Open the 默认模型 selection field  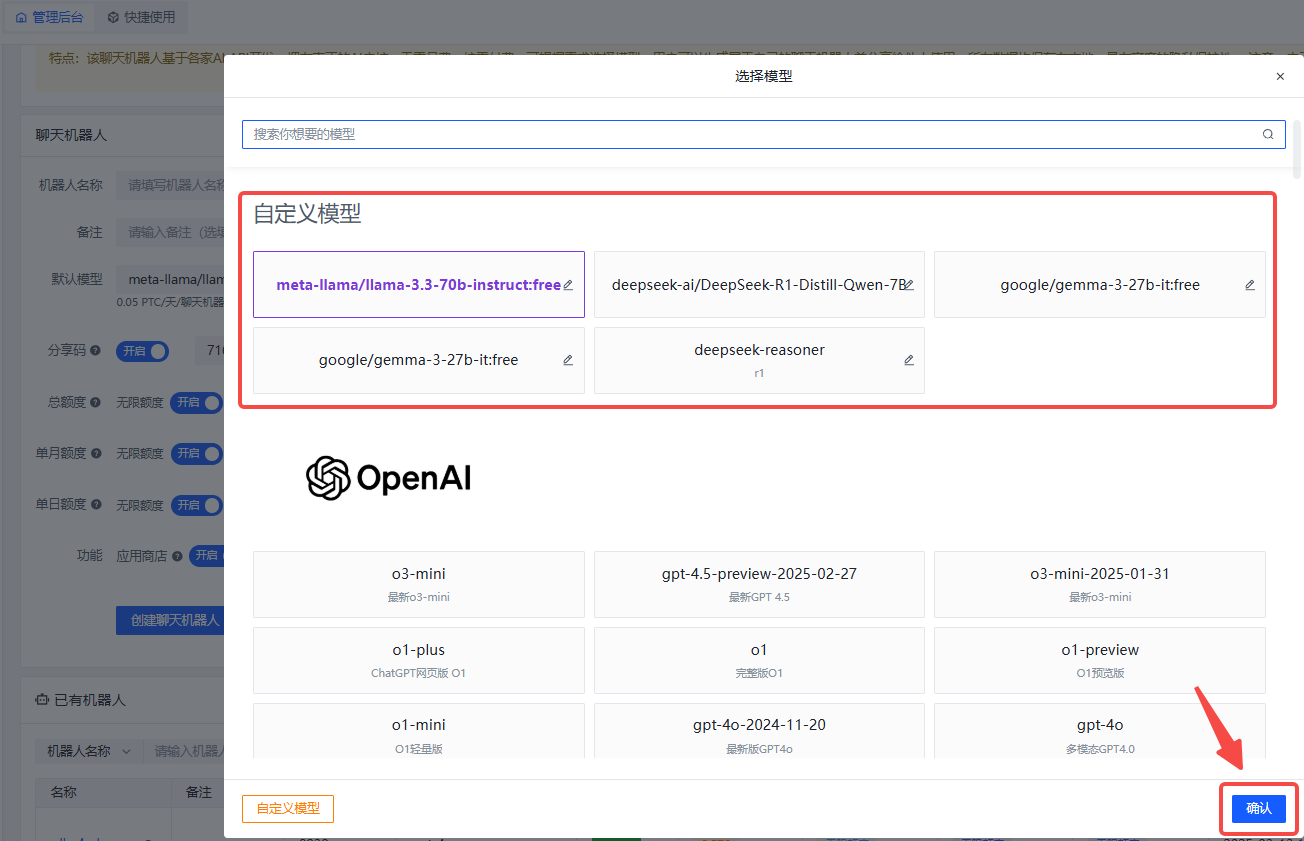(x=170, y=279)
